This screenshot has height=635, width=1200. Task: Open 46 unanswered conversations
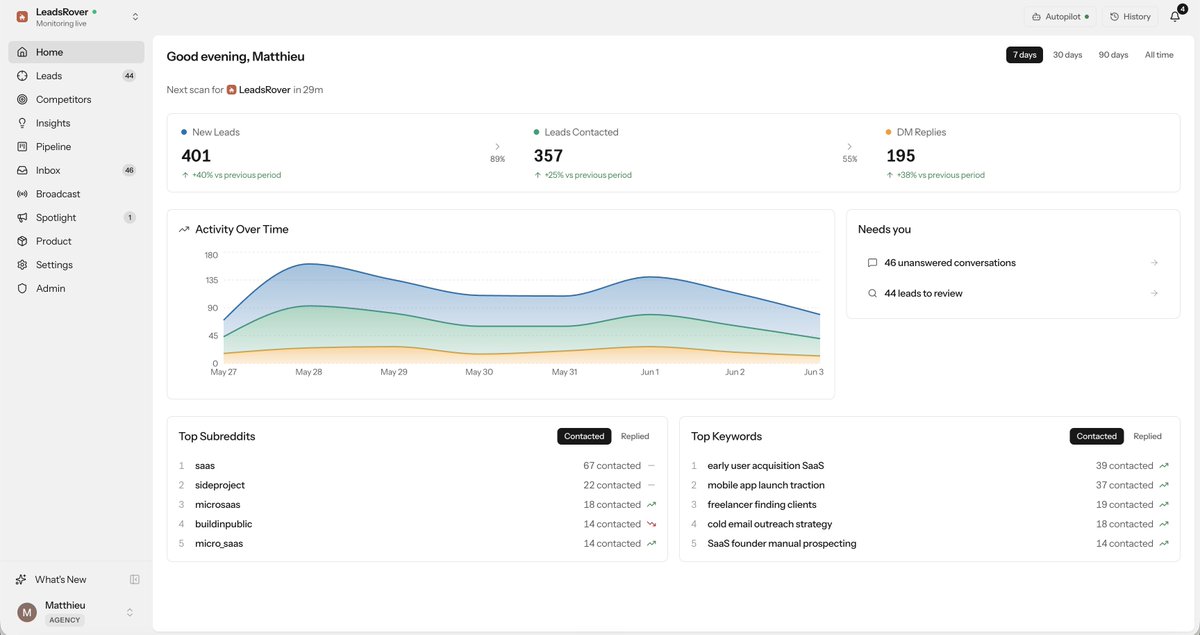(1013, 263)
